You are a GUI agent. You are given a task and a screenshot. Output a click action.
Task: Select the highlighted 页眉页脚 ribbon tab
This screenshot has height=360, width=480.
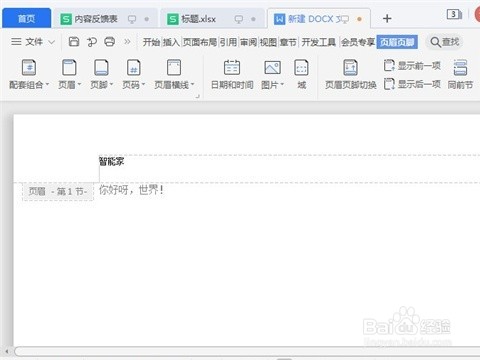click(x=397, y=42)
